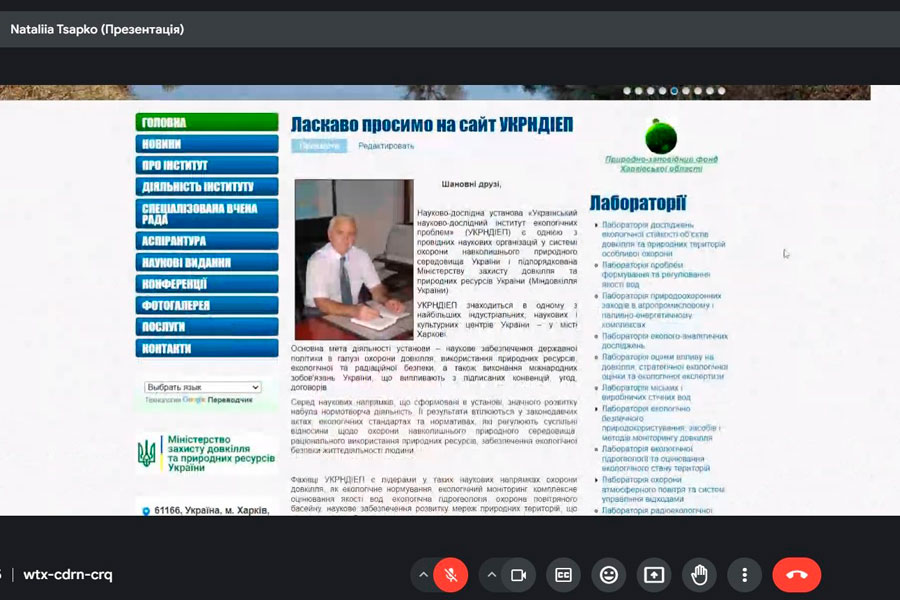
Task: Open Лабораторія природоохоронних заходів link
Action: [661, 310]
